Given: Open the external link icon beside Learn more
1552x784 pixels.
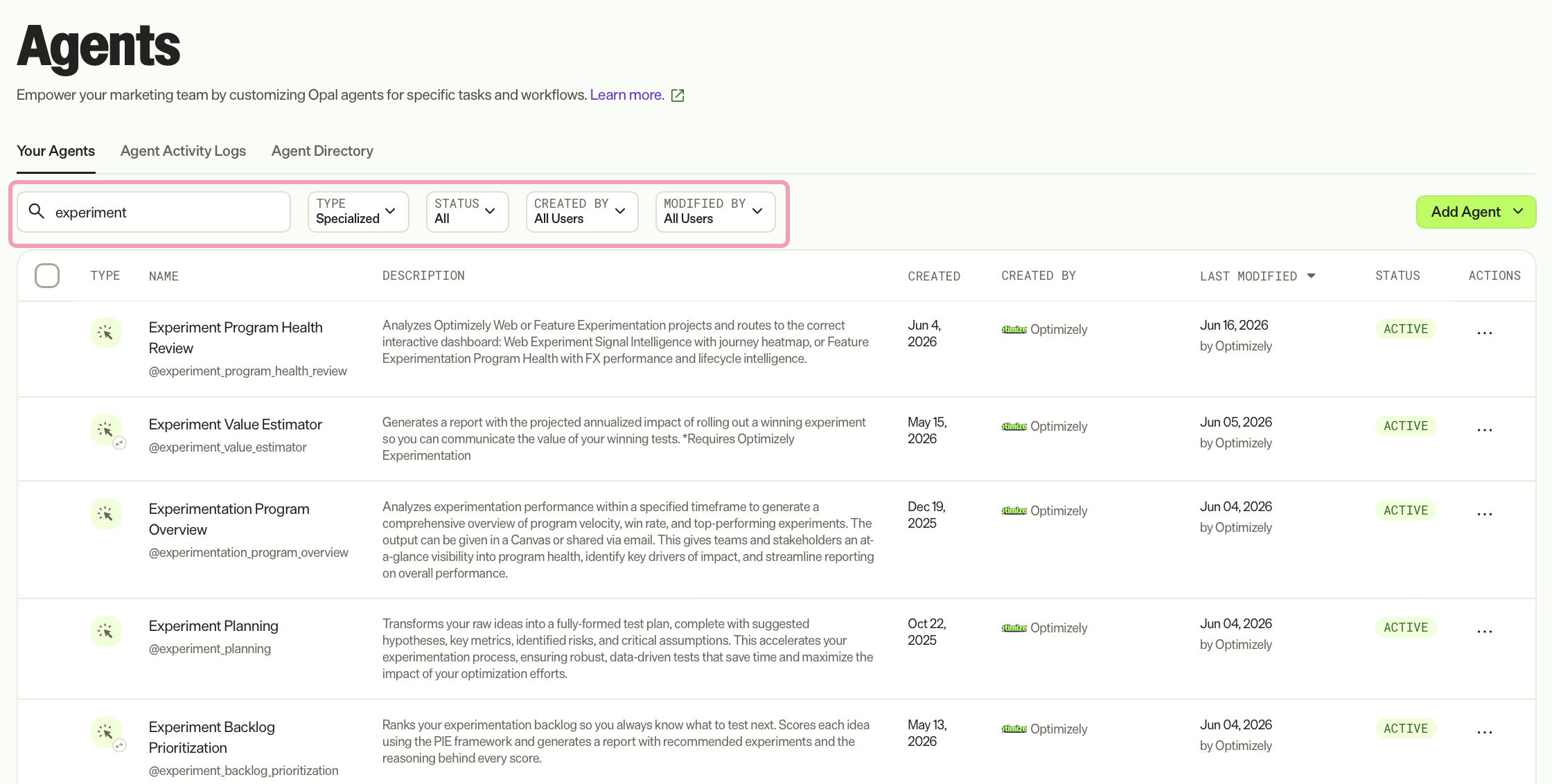Looking at the screenshot, I should click(x=678, y=96).
